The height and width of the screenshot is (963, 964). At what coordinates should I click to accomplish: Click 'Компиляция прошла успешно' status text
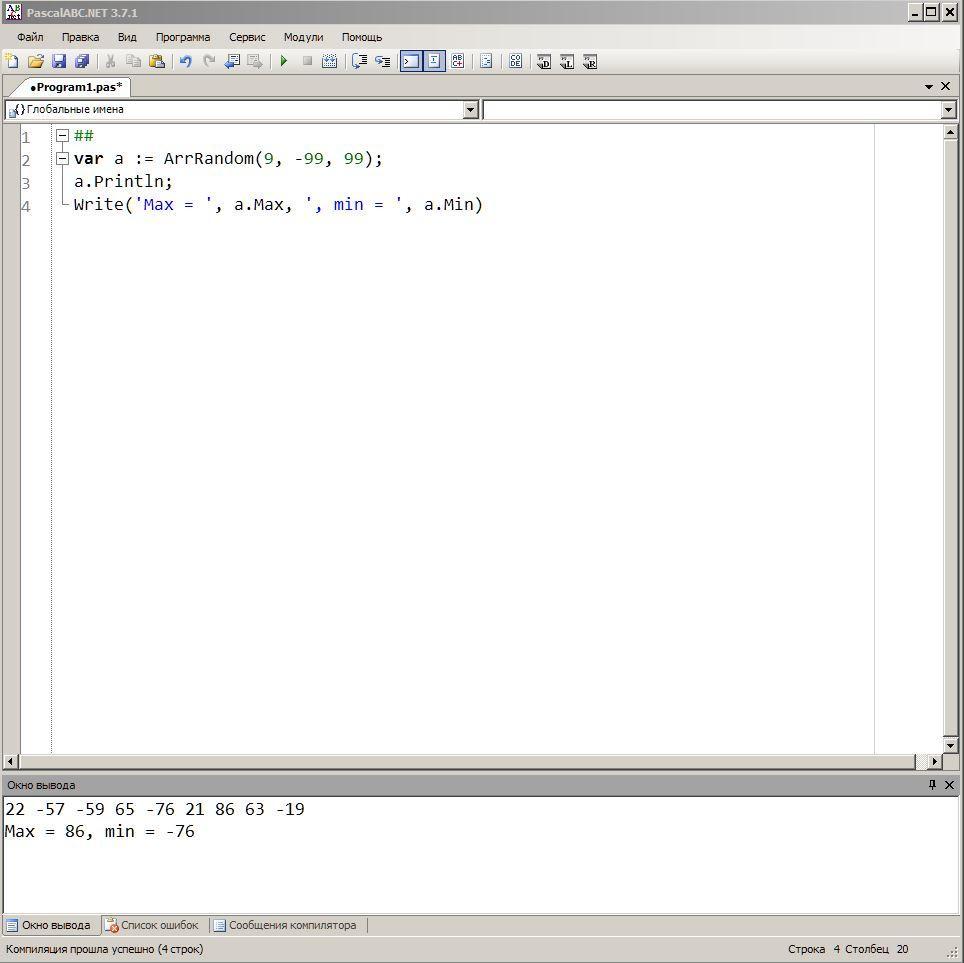105,949
